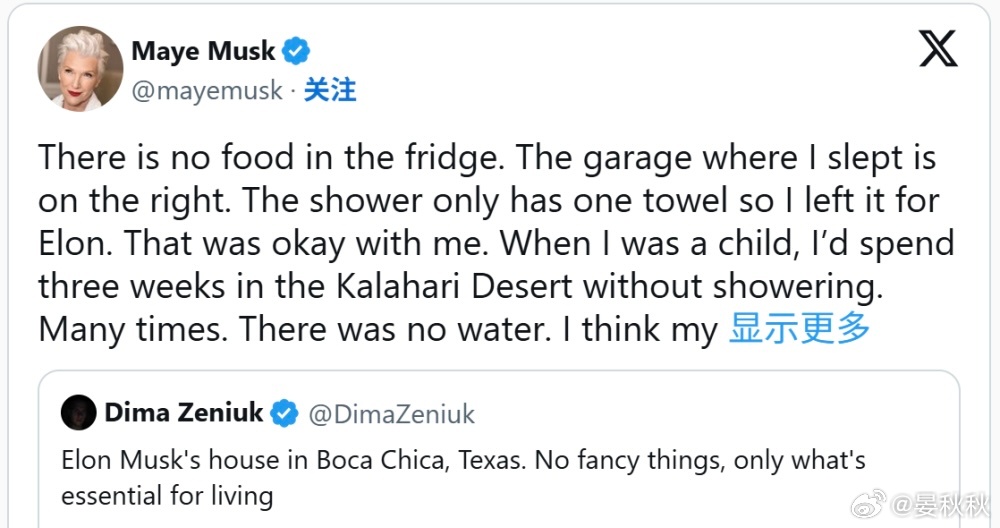The height and width of the screenshot is (528, 1000).
Task: Open the Dima Zeniuk display name
Action: pyautogui.click(x=184, y=412)
